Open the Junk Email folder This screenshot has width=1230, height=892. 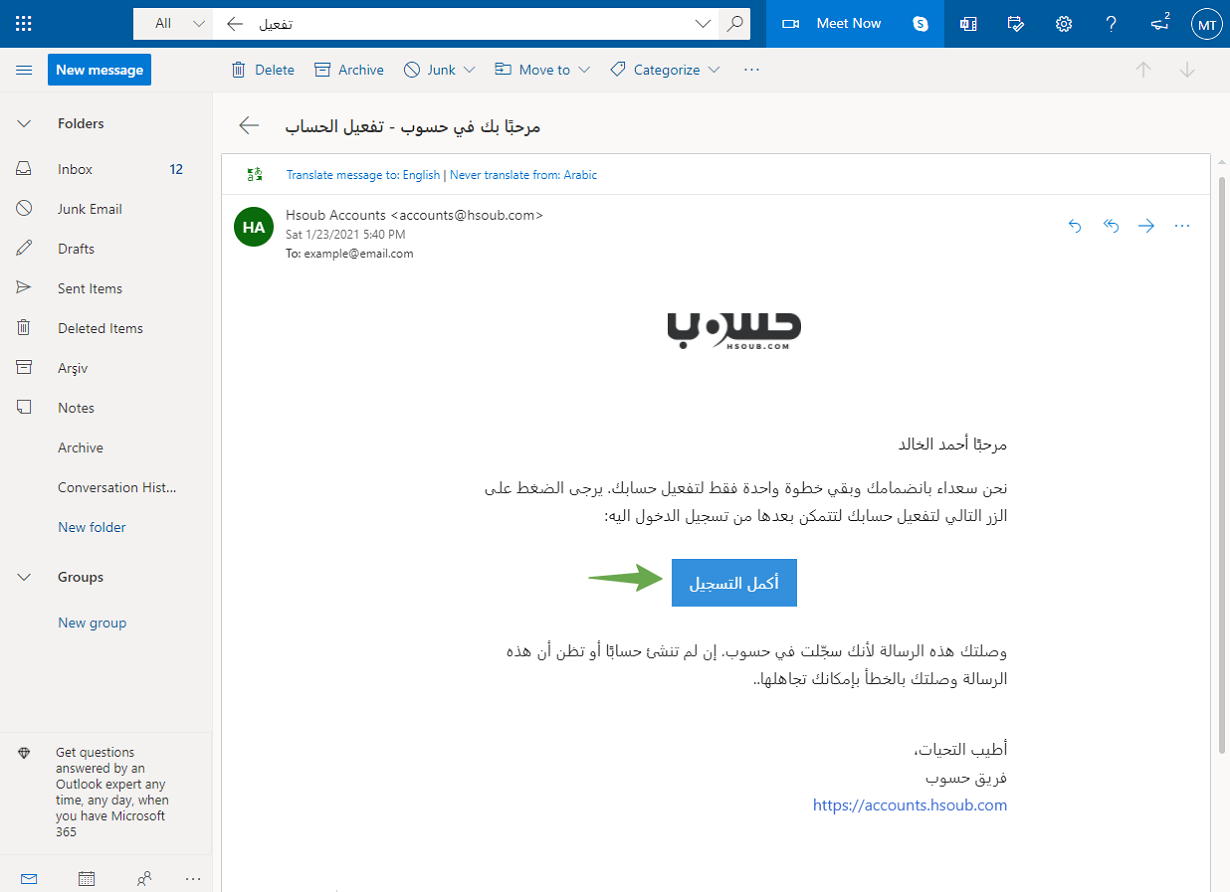[x=106, y=209]
